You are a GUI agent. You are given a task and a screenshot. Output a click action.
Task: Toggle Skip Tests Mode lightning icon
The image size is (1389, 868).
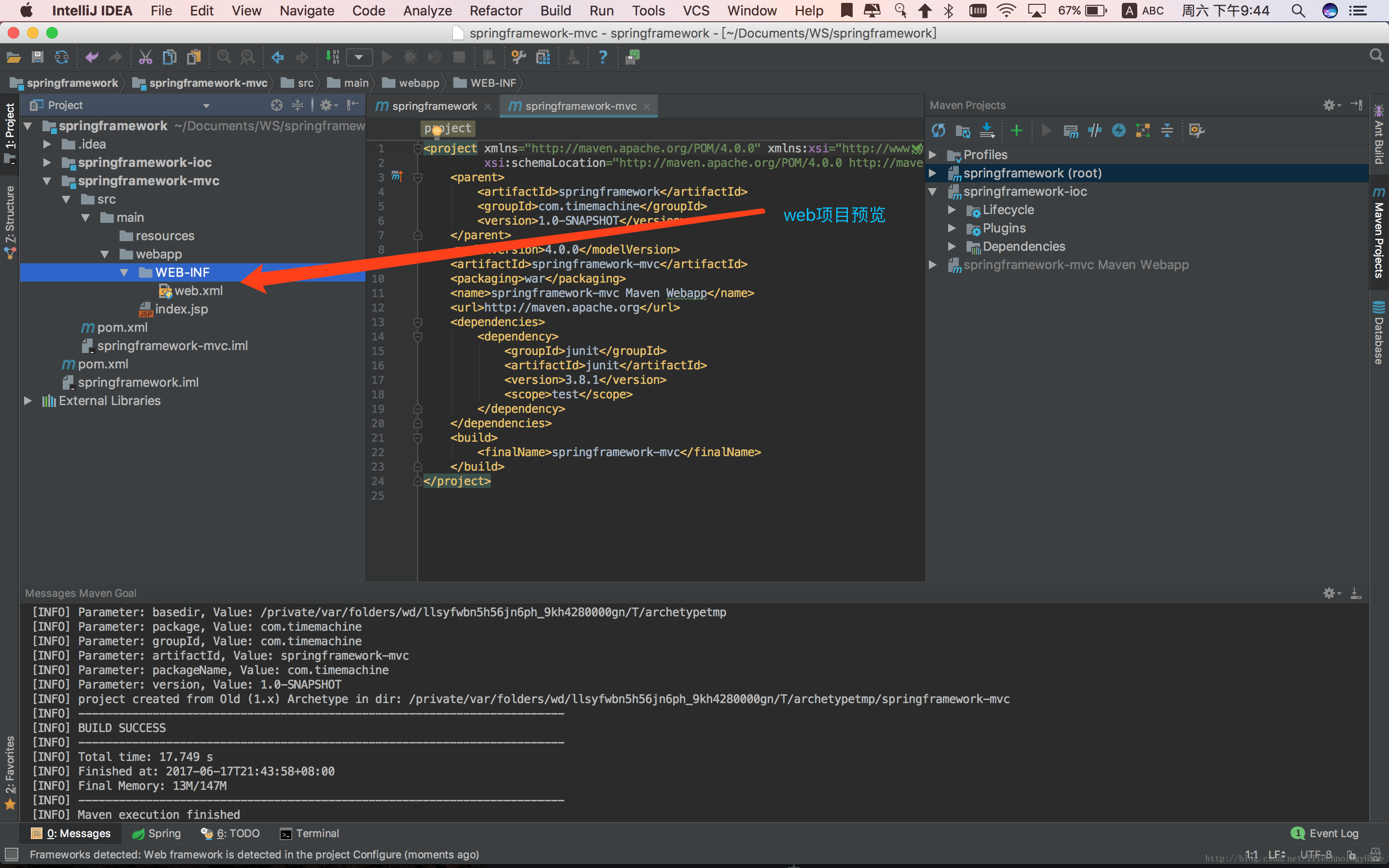pyautogui.click(x=1118, y=130)
